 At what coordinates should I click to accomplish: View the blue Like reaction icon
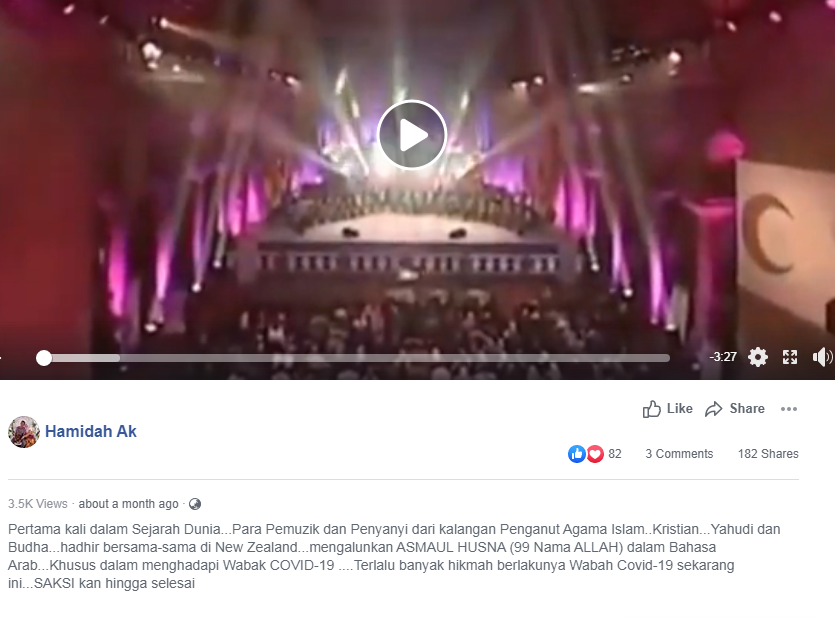click(x=577, y=454)
